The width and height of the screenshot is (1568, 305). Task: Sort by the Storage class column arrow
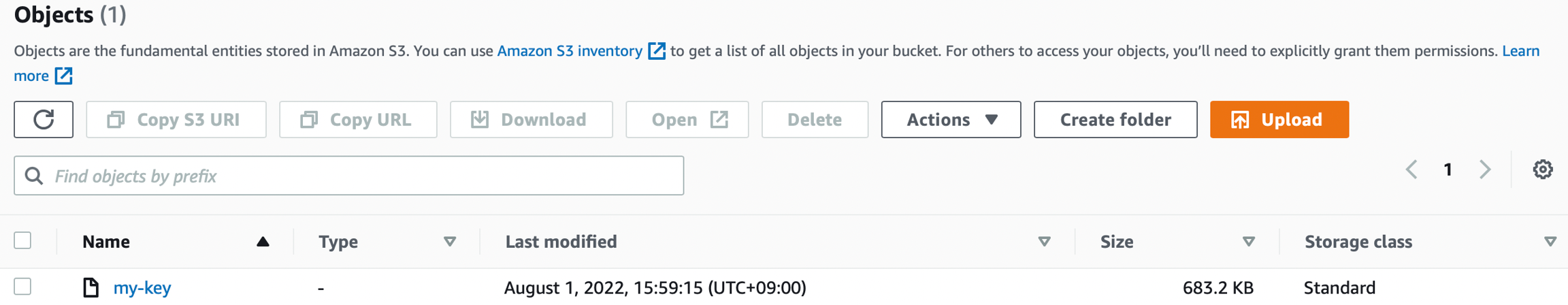[x=1550, y=242]
